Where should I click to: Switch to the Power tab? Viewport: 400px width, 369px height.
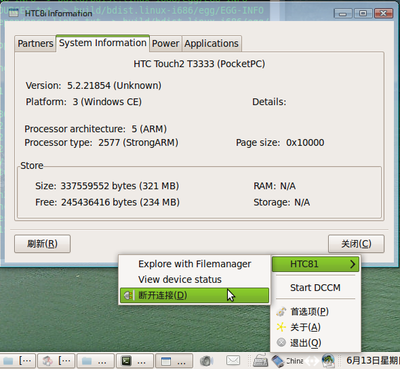166,44
